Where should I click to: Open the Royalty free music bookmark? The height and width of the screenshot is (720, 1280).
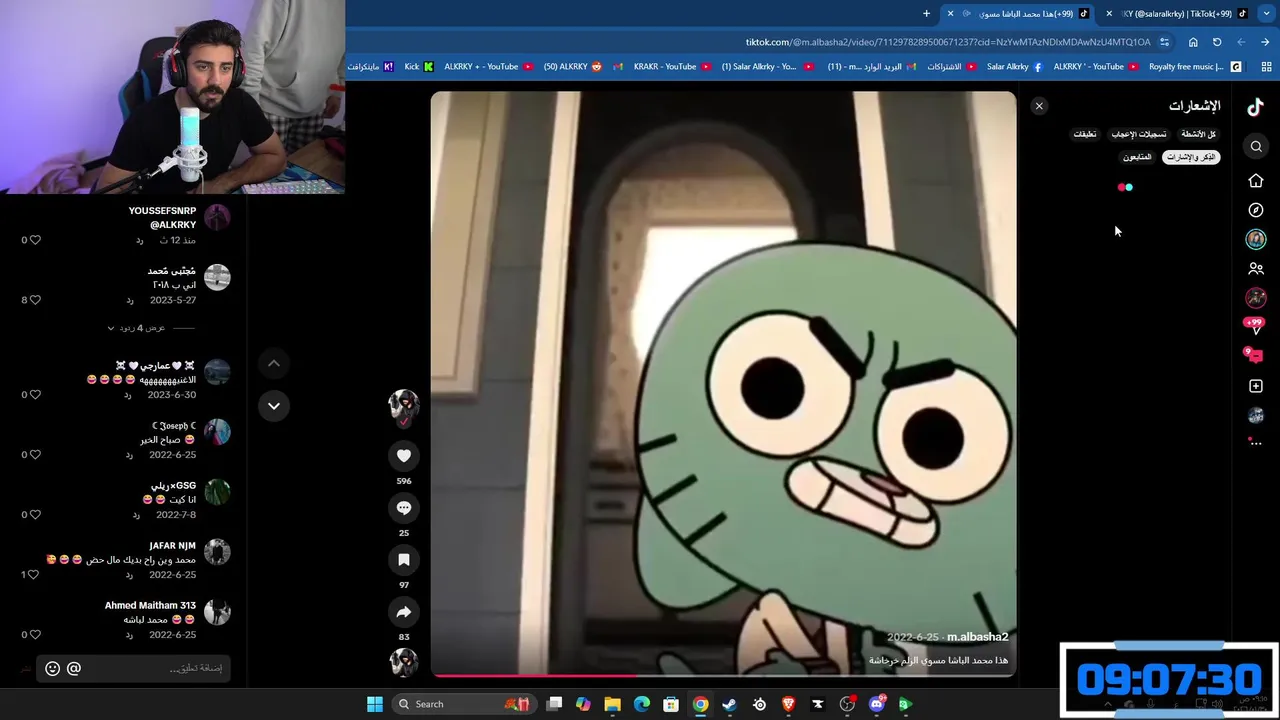(x=1194, y=67)
